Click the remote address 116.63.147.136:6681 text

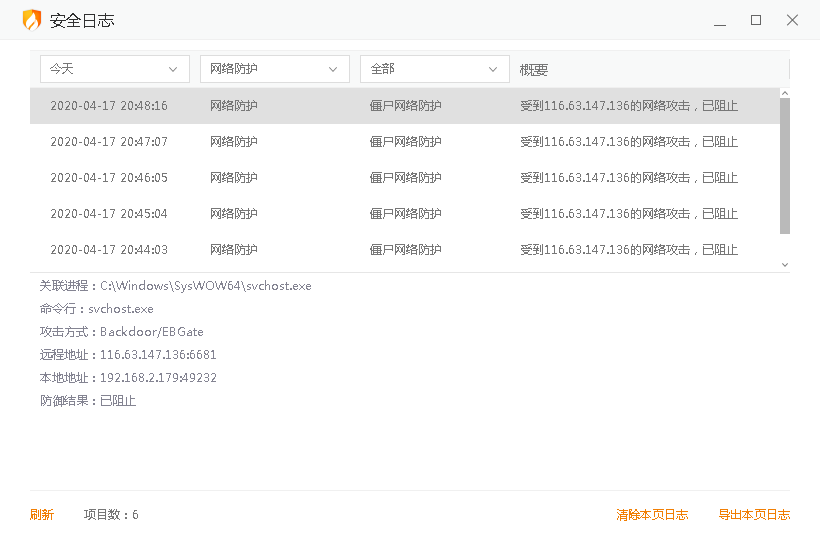pyautogui.click(x=158, y=355)
